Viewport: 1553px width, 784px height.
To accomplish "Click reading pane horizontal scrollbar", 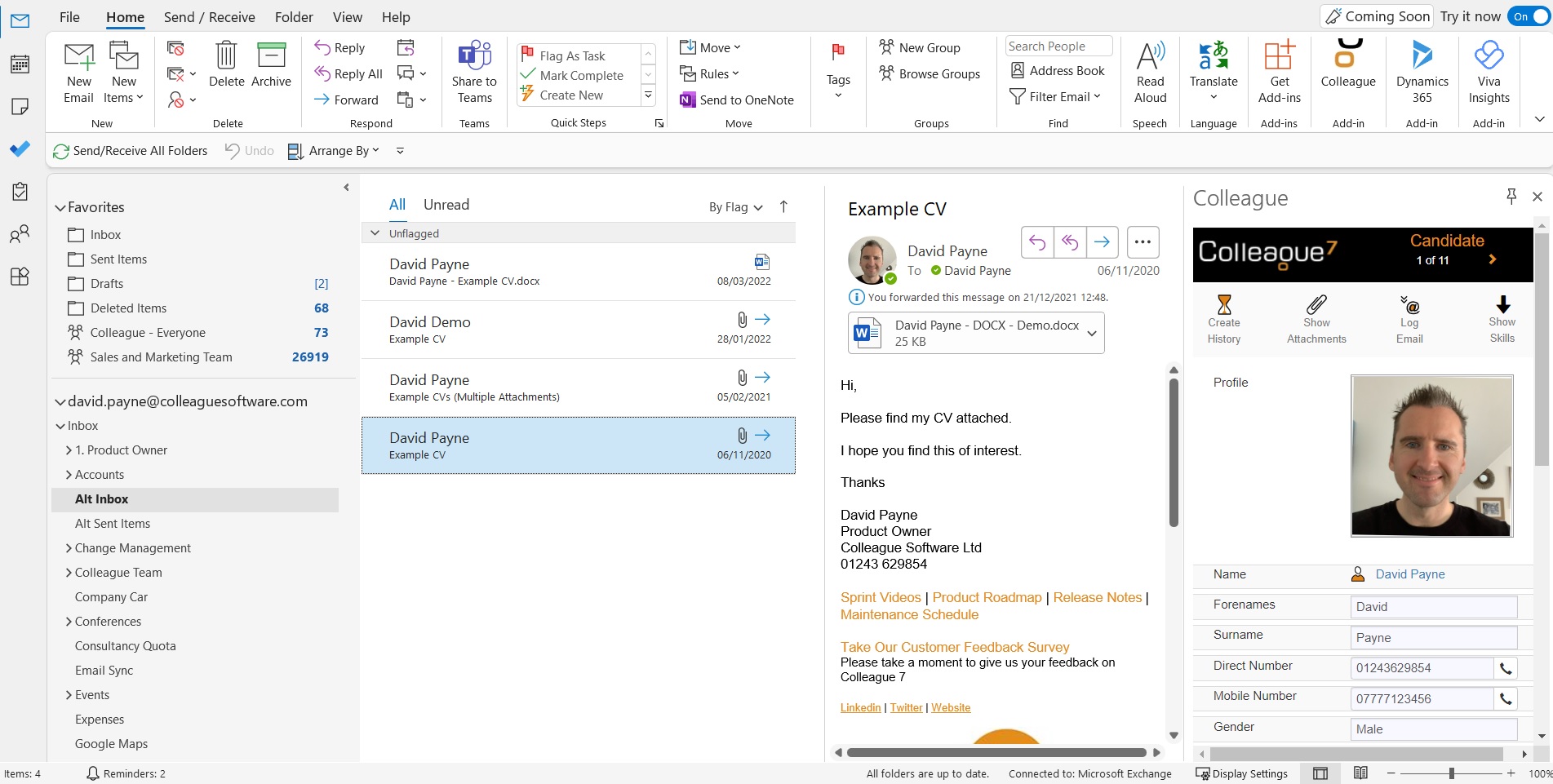I will point(996,753).
